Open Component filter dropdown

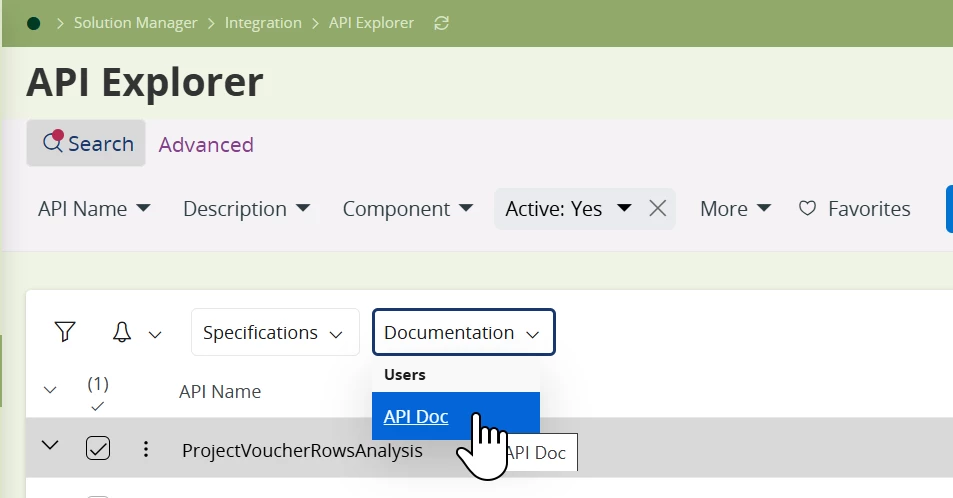pyautogui.click(x=408, y=209)
